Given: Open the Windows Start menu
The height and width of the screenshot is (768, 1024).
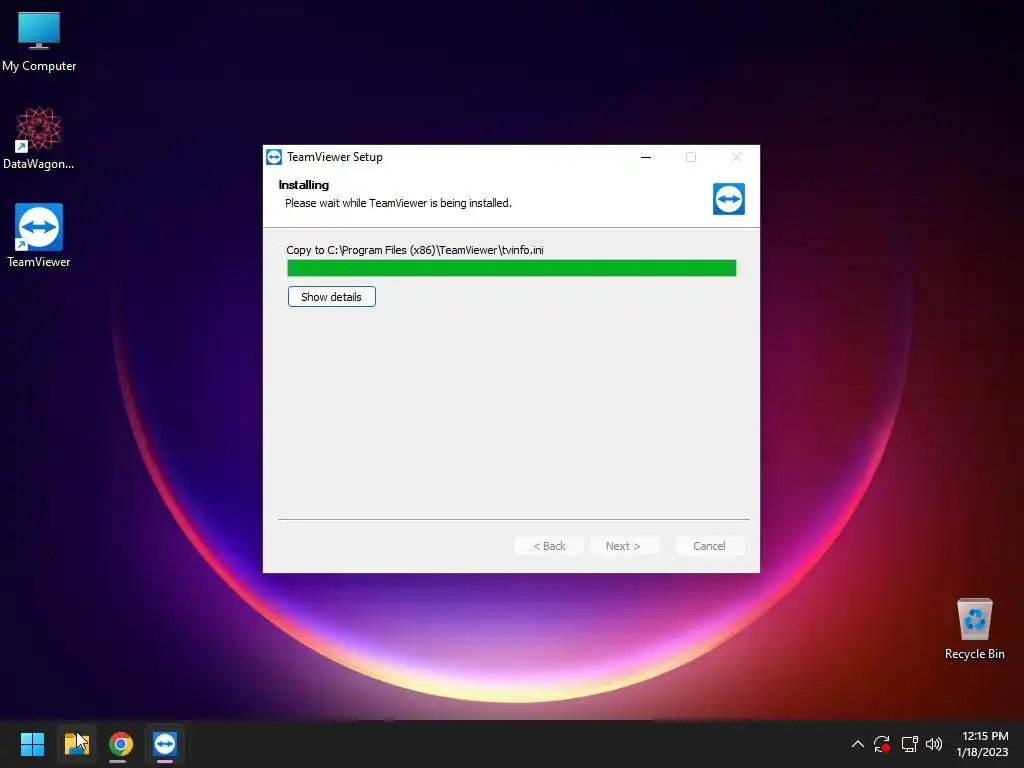Looking at the screenshot, I should click(32, 744).
